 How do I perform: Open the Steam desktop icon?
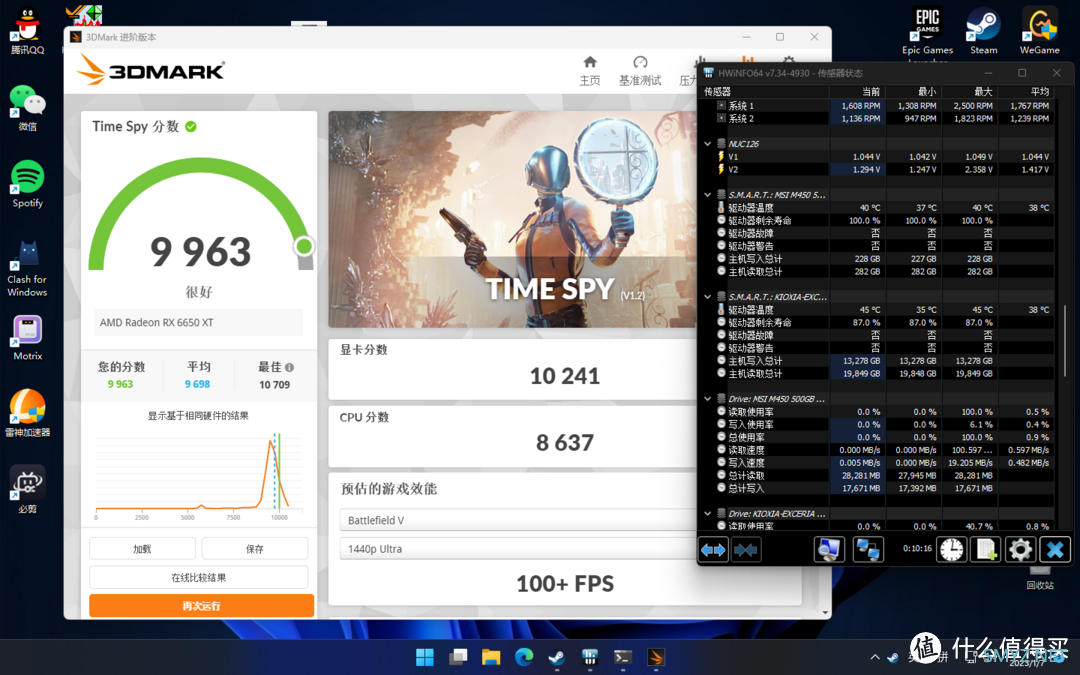(984, 31)
